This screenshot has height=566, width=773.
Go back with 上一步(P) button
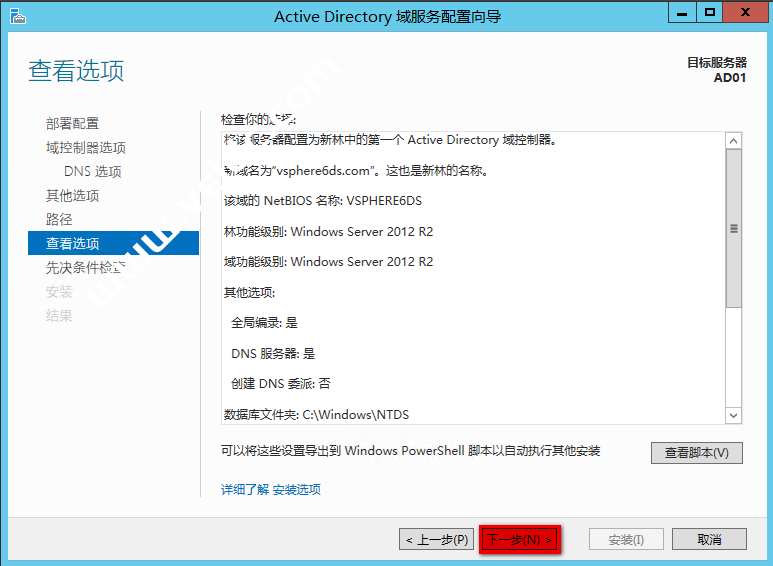[x=437, y=539]
